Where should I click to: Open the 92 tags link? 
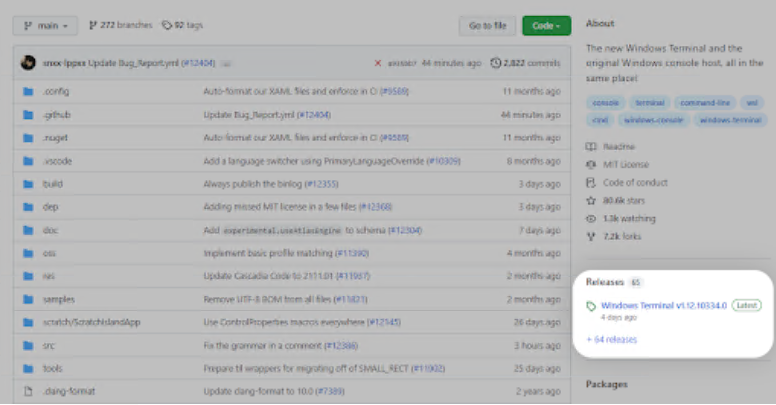(181, 25)
